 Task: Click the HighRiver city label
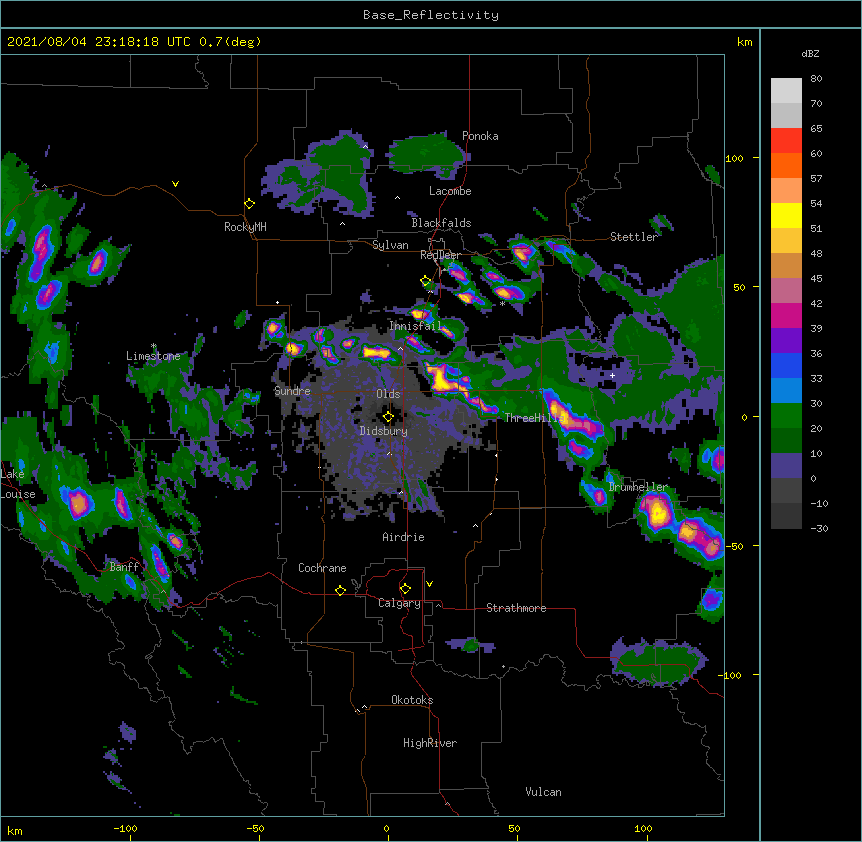430,743
